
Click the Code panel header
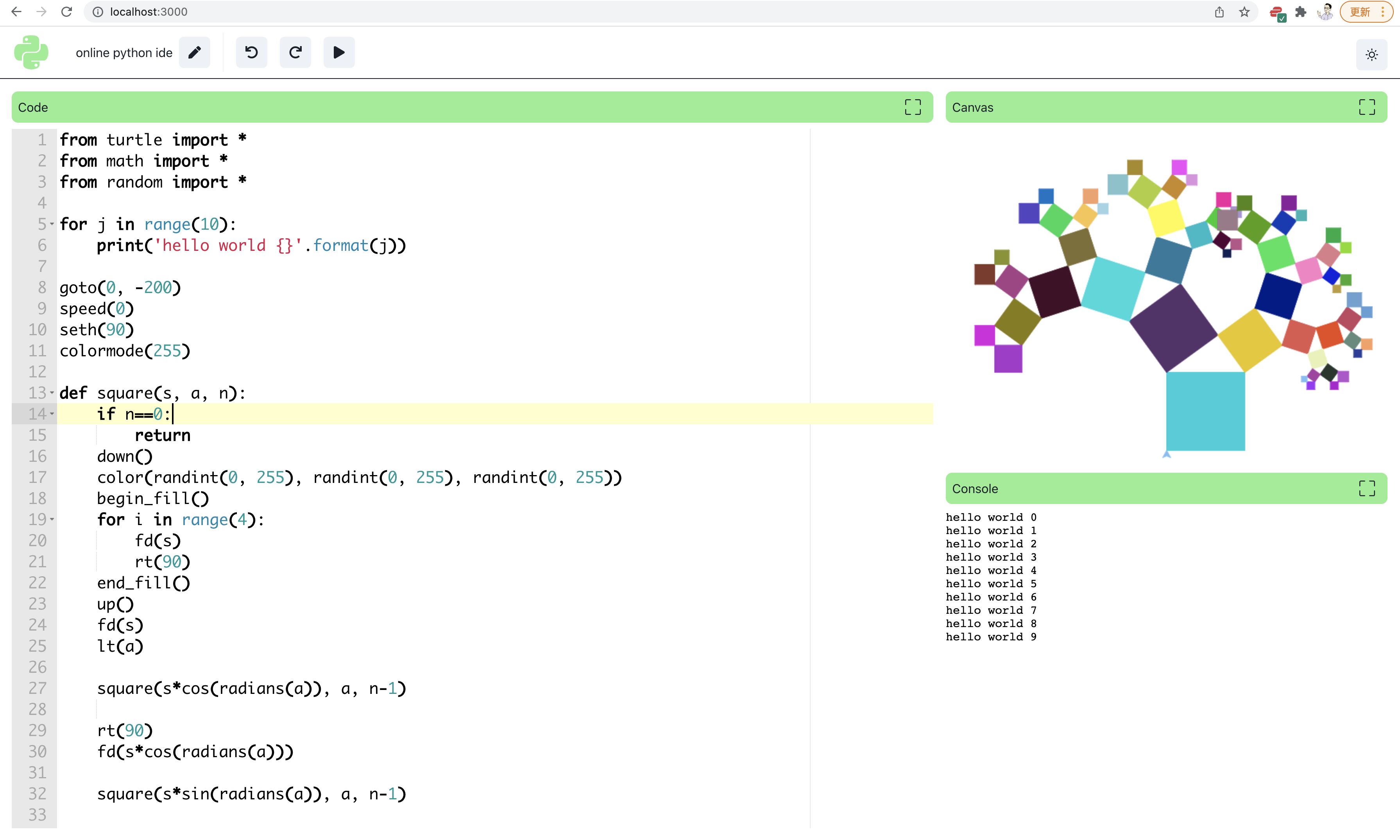point(453,107)
